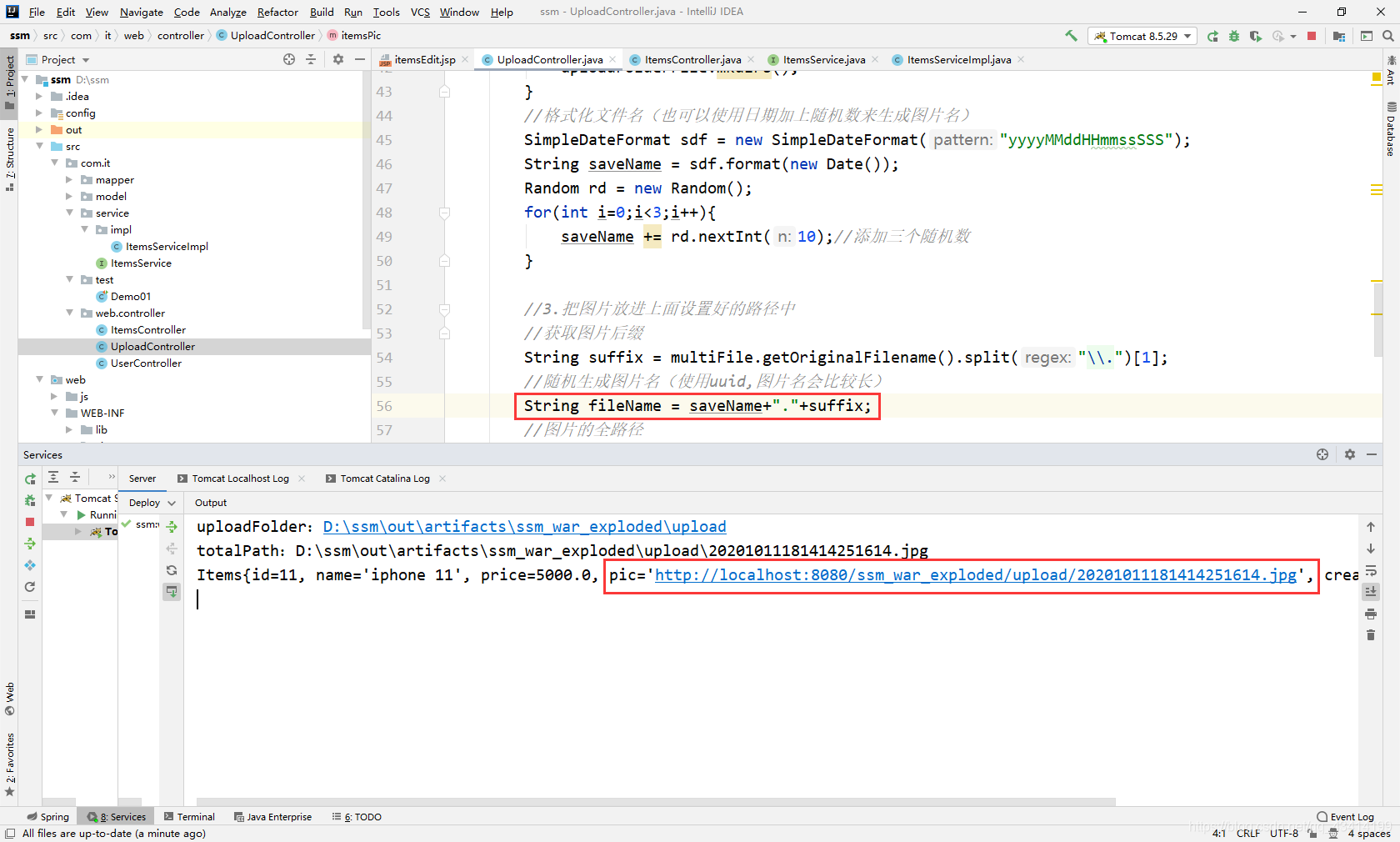The width and height of the screenshot is (1400, 842).
Task: Expand all services in tree toolbar
Action: [53, 477]
